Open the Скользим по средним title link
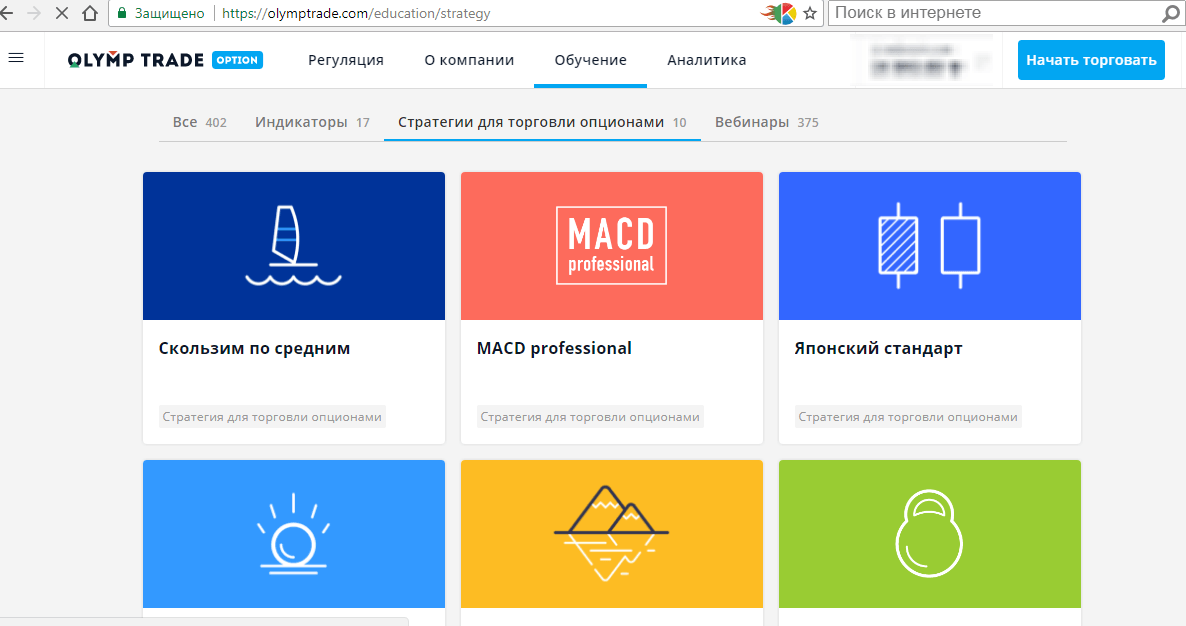This screenshot has width=1186, height=626. (254, 349)
